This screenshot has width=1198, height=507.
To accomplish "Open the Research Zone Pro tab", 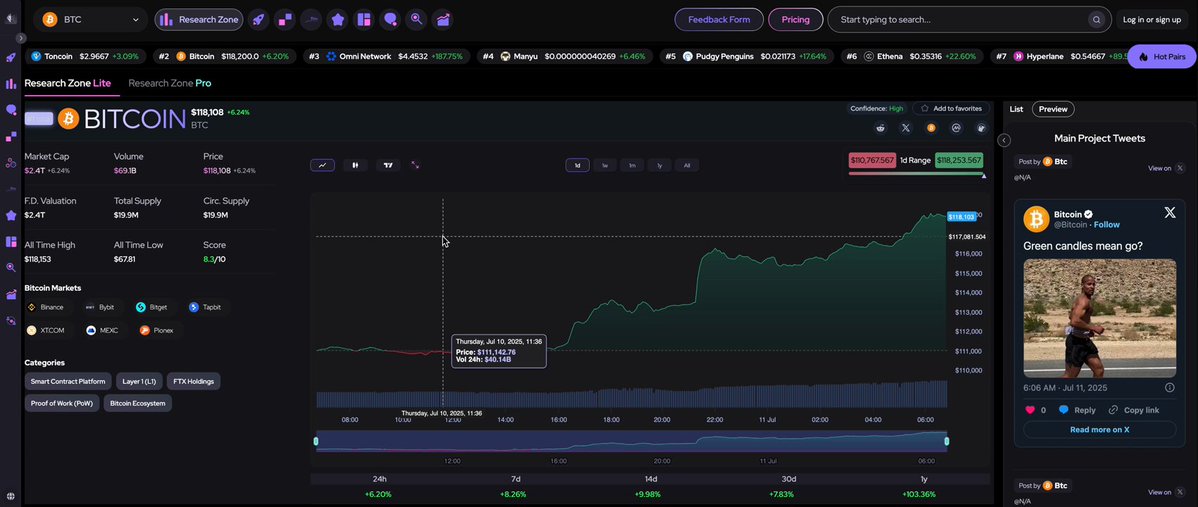I will (x=170, y=83).
